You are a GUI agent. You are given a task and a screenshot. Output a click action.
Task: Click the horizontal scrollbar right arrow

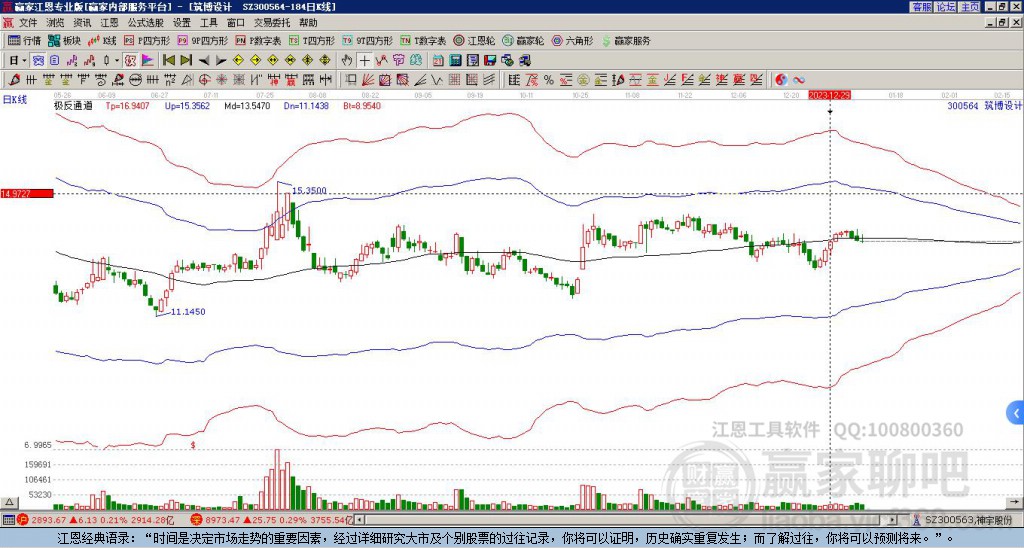point(893,520)
